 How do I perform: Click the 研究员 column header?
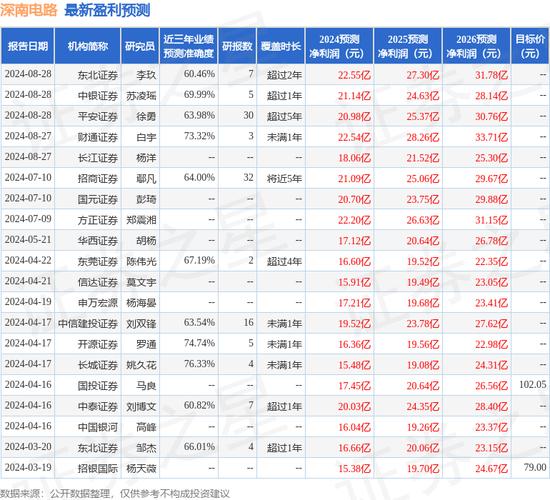(140, 46)
